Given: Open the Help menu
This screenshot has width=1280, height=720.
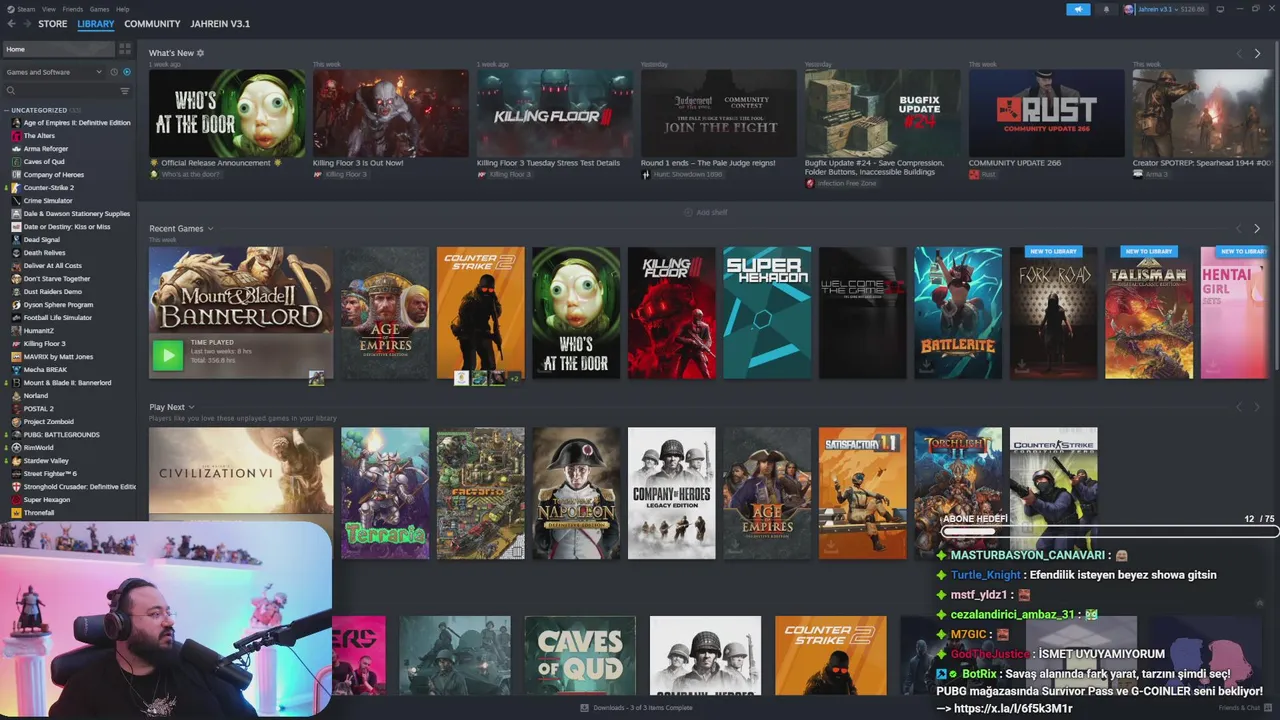Looking at the screenshot, I should pyautogui.click(x=122, y=9).
